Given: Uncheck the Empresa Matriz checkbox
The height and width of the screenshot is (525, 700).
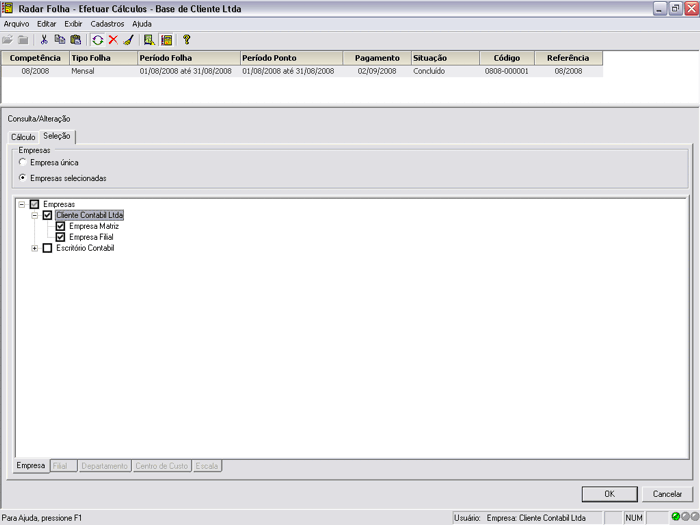Looking at the screenshot, I should pos(60,226).
